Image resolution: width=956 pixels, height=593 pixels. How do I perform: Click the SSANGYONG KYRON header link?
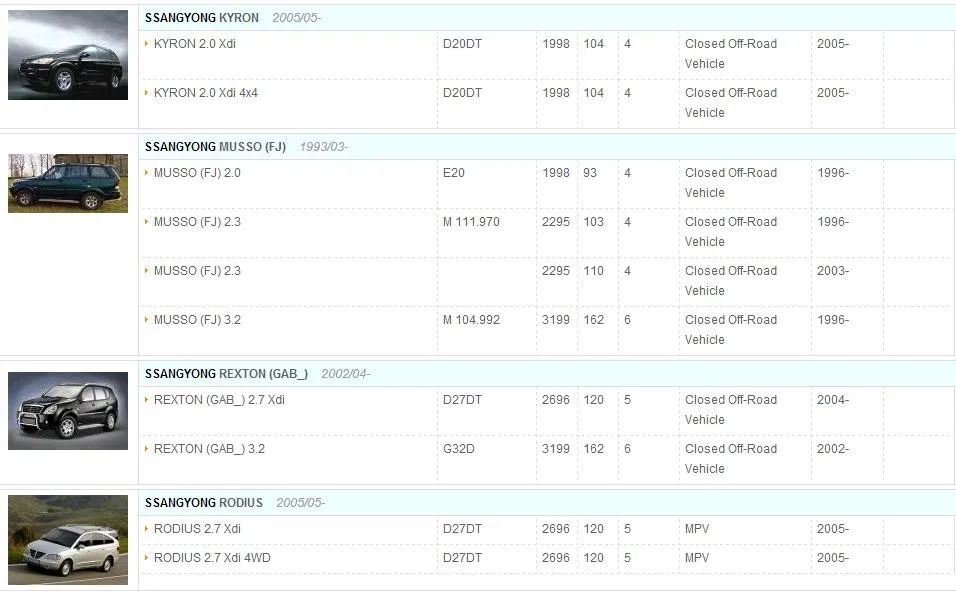point(202,18)
